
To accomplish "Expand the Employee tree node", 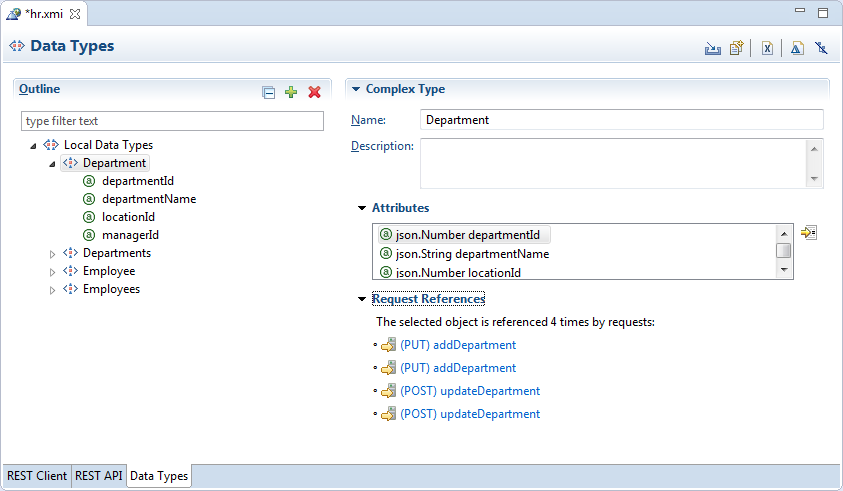I will 52,272.
